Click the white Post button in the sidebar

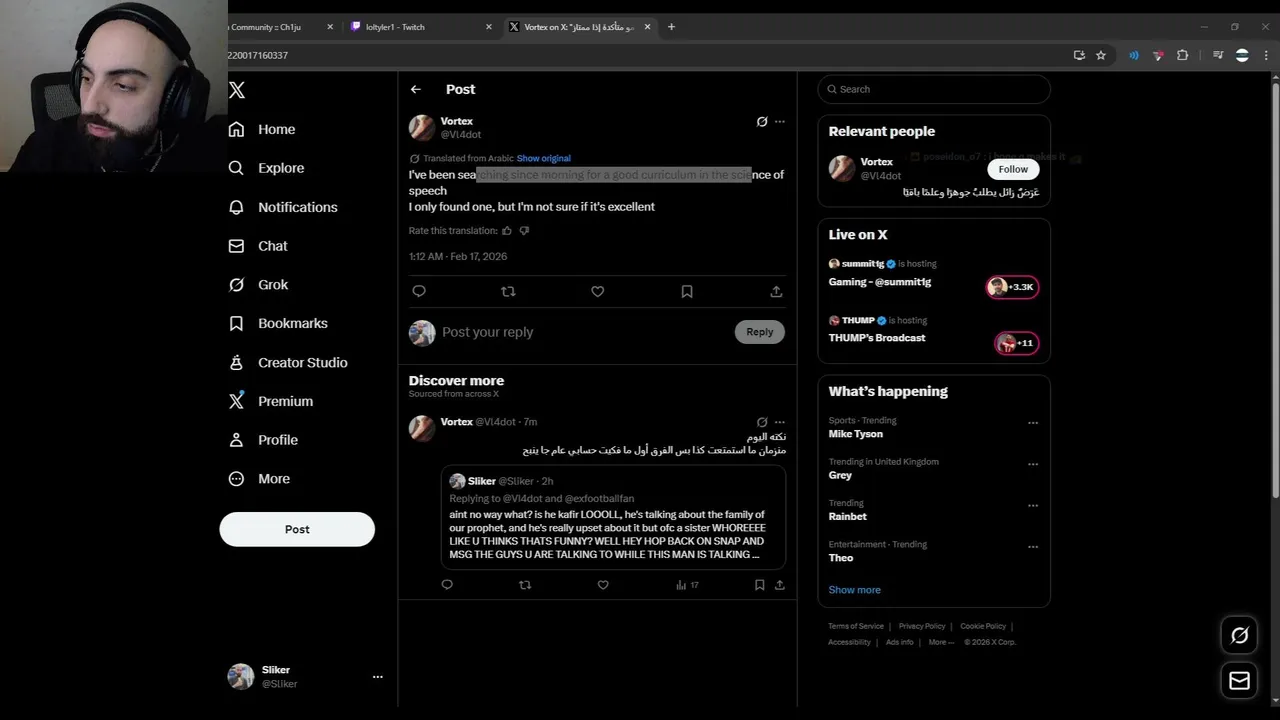(x=297, y=529)
